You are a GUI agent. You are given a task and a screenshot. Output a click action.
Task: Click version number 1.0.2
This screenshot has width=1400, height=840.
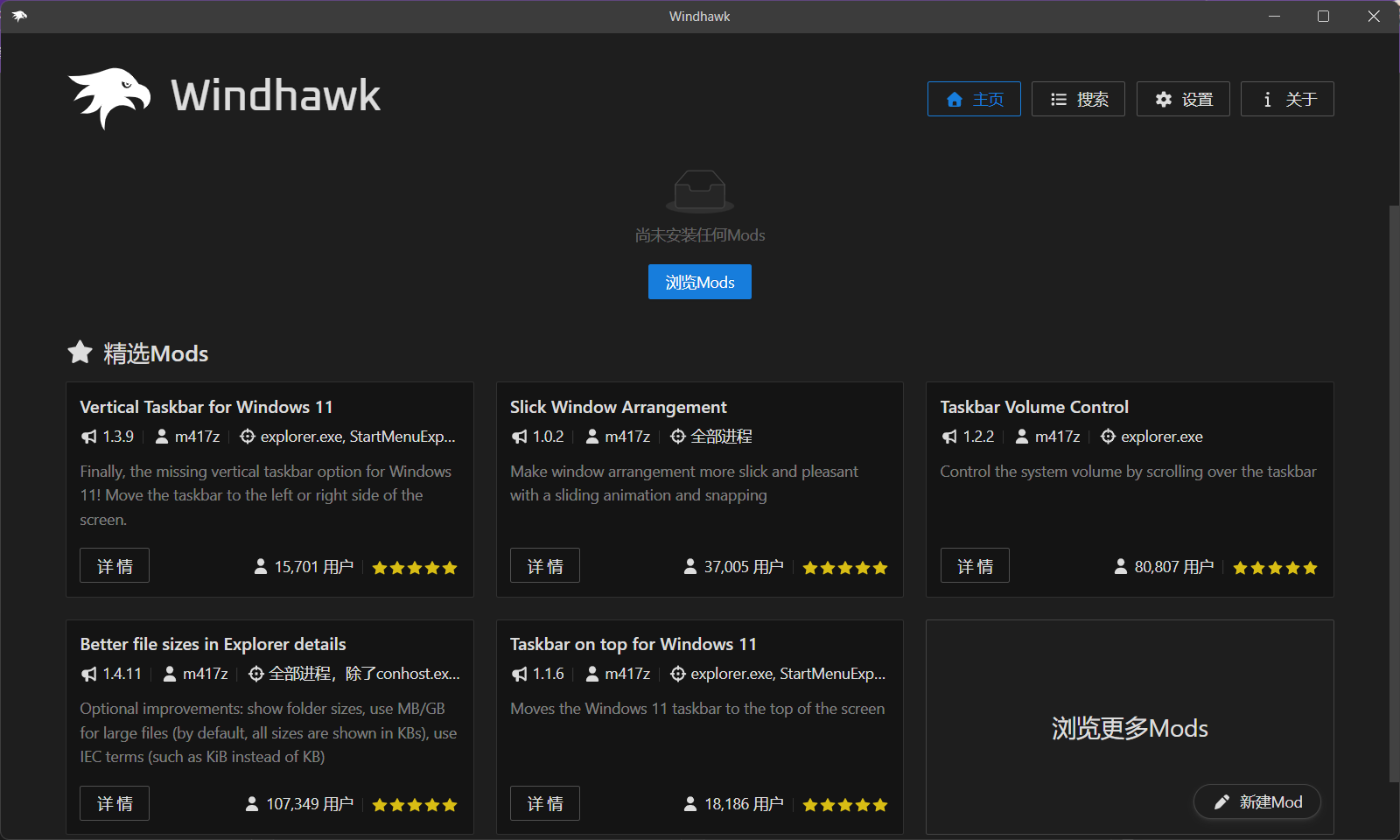click(x=549, y=437)
